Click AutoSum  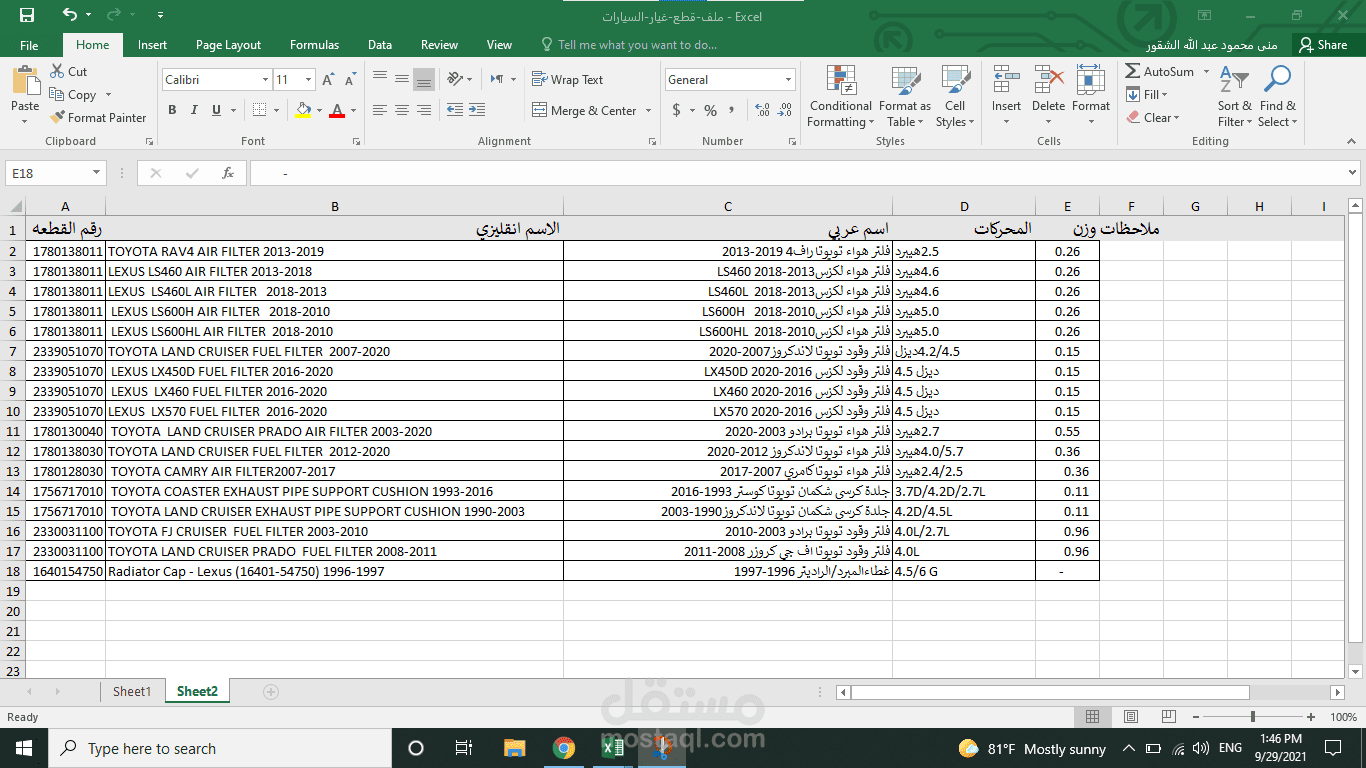tap(1160, 72)
